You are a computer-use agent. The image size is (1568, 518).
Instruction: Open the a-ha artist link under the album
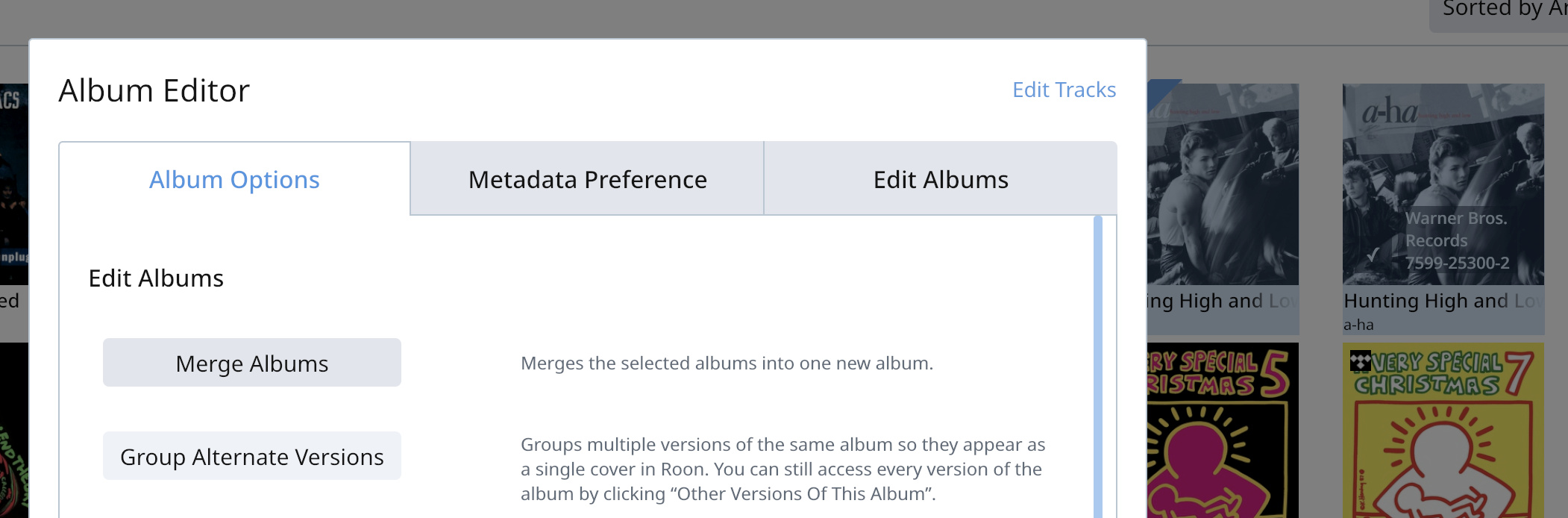click(1358, 325)
